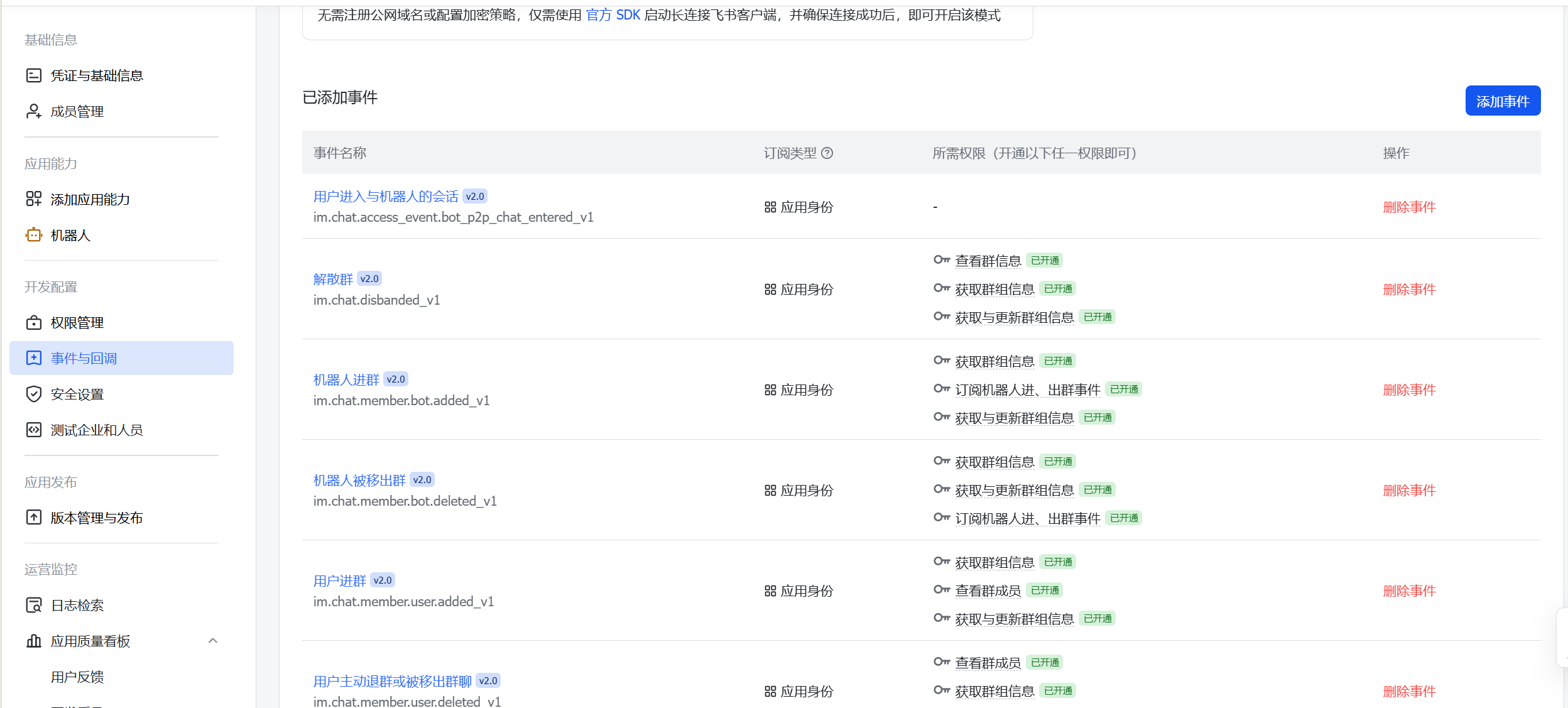Select 用户反馈 in the sidebar
Image resolution: width=1568 pixels, height=708 pixels.
point(77,677)
